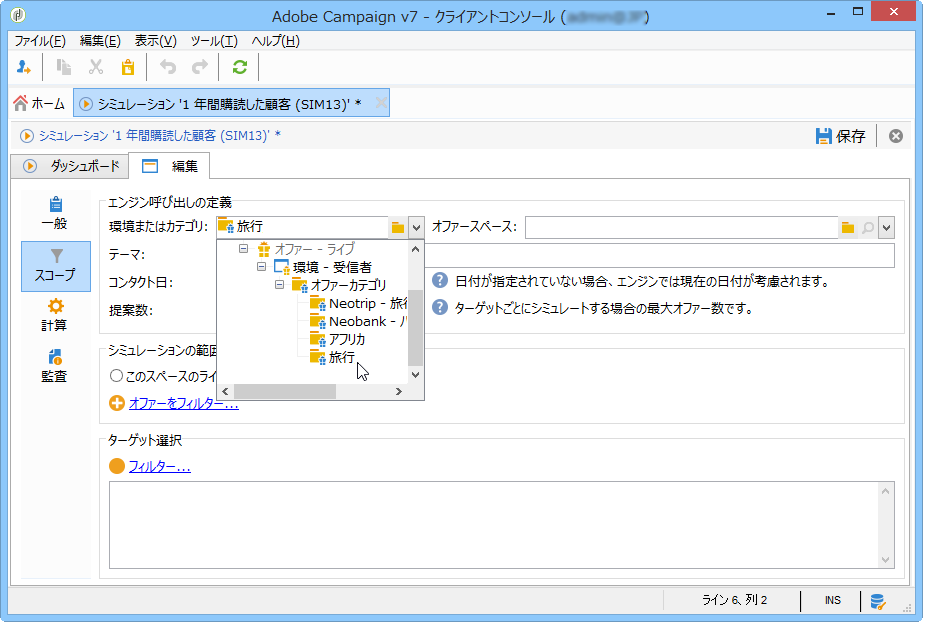938x632 pixels.
Task: Click the orange circle icon beside フィルター
Action: click(117, 466)
